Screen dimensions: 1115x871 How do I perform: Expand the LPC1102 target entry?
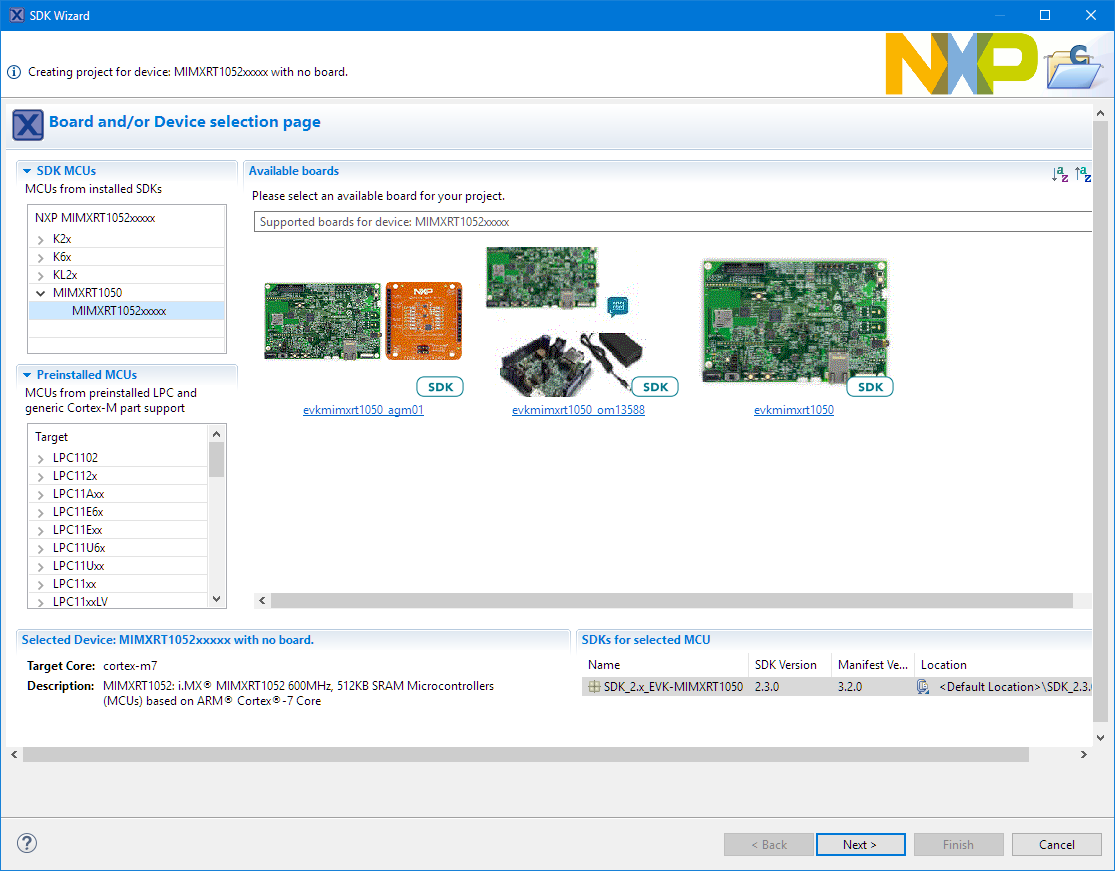pyautogui.click(x=41, y=459)
